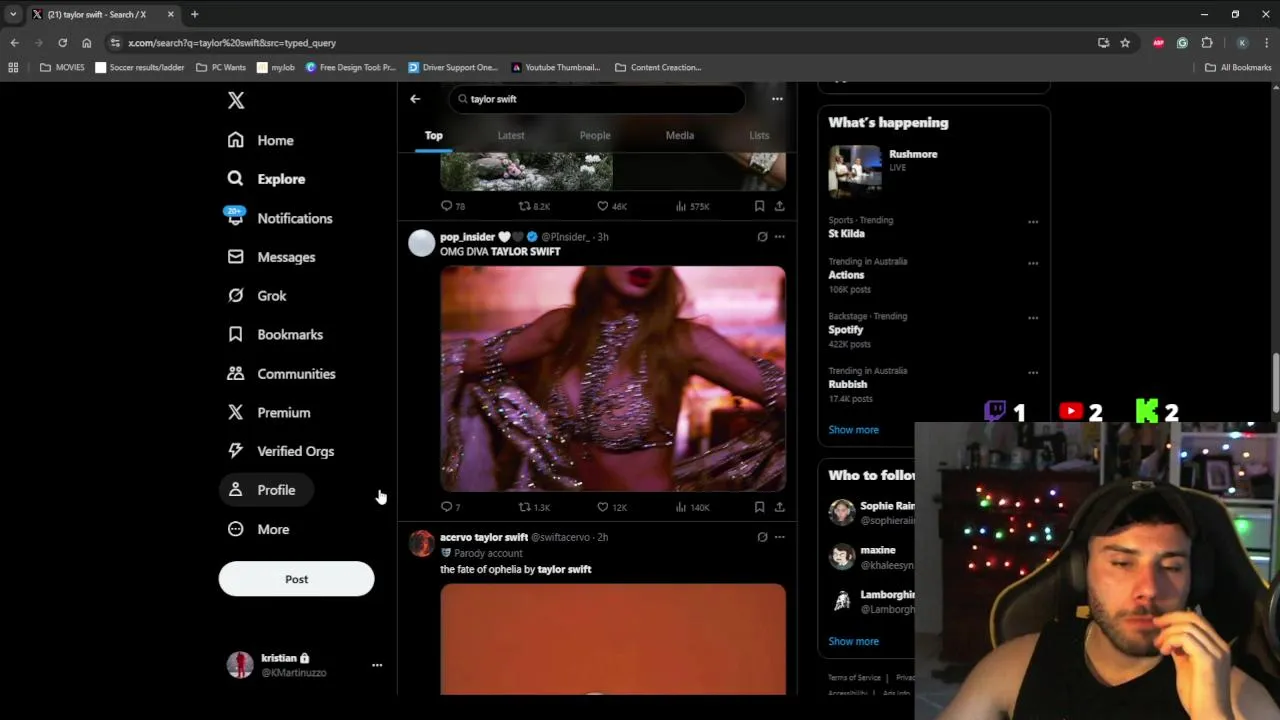Reply to post with 78 replies
The height and width of the screenshot is (720, 1280).
tap(453, 206)
